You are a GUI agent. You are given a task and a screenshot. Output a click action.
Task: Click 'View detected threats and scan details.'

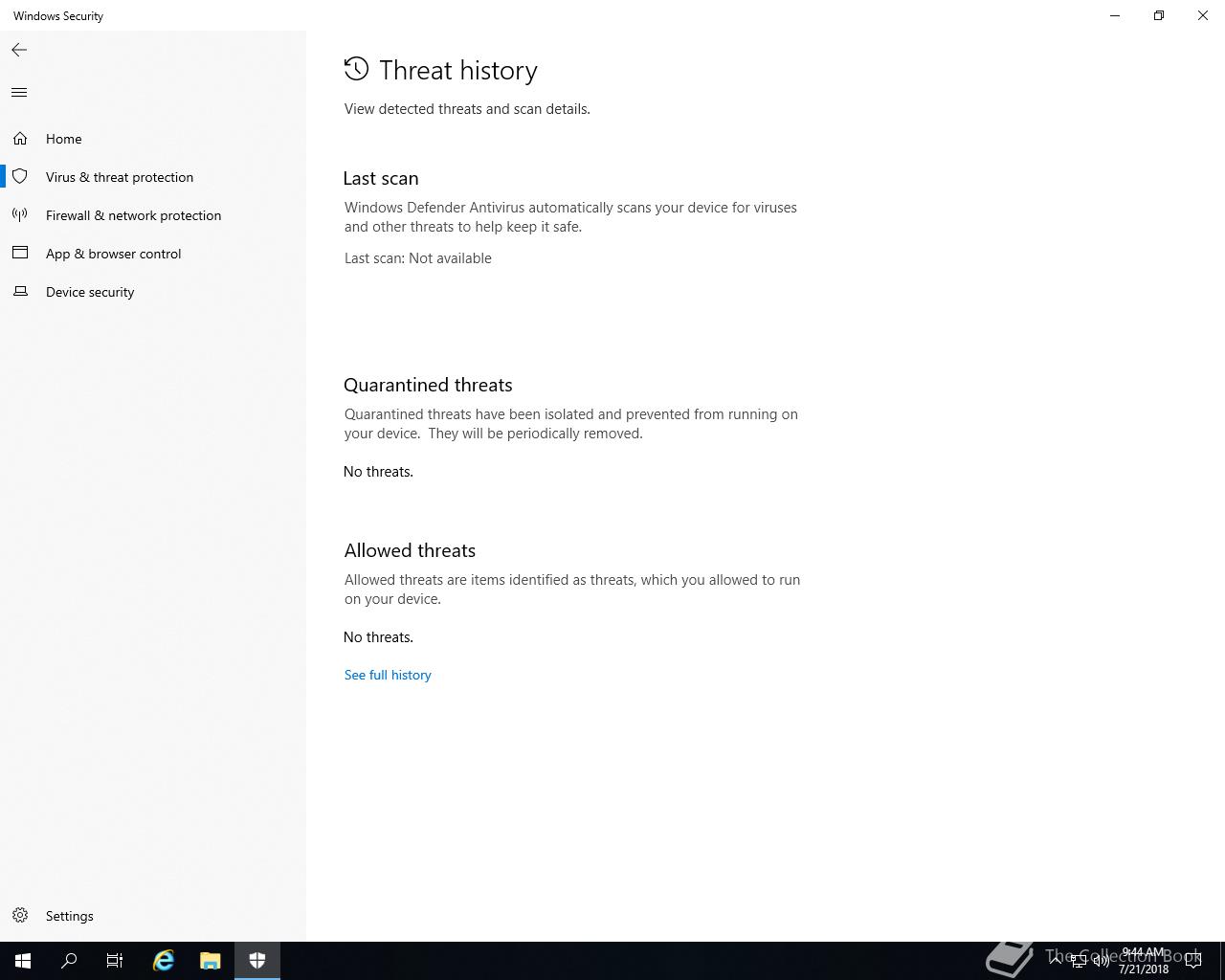(x=467, y=109)
